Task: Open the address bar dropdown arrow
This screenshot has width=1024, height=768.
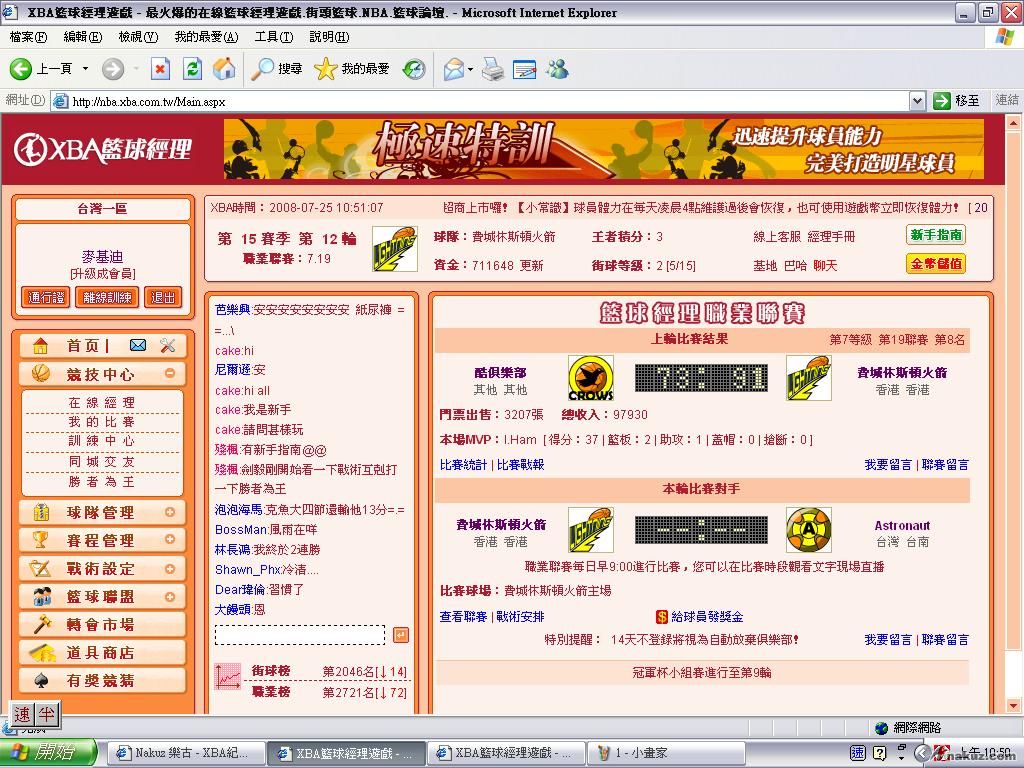Action: (917, 101)
